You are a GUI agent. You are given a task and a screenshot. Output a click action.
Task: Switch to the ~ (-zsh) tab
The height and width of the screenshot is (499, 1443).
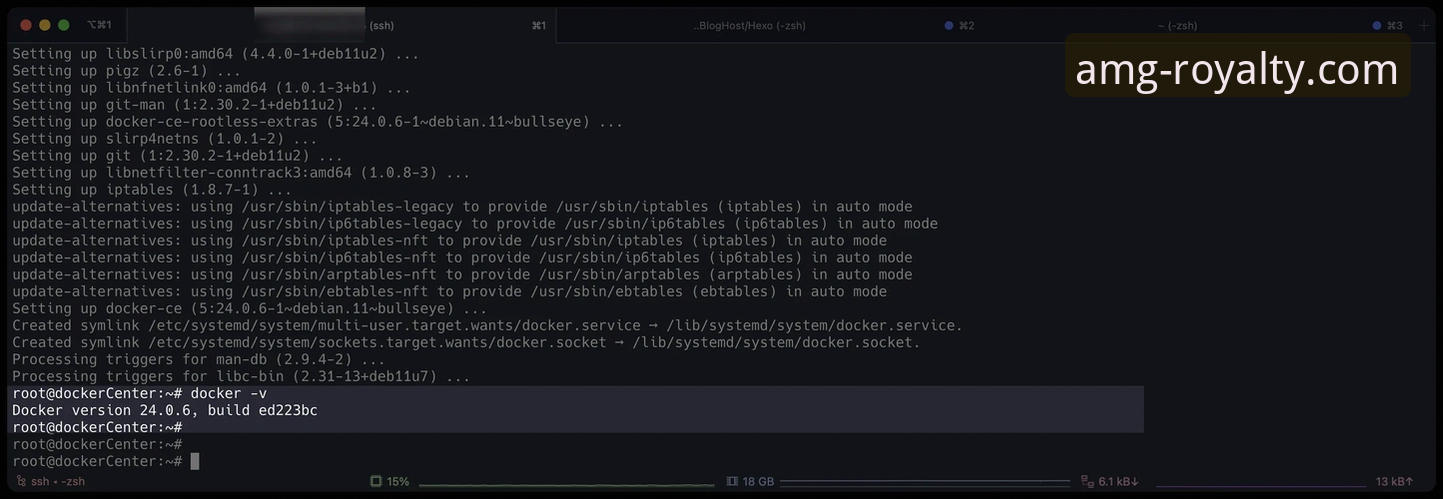tap(1177, 25)
